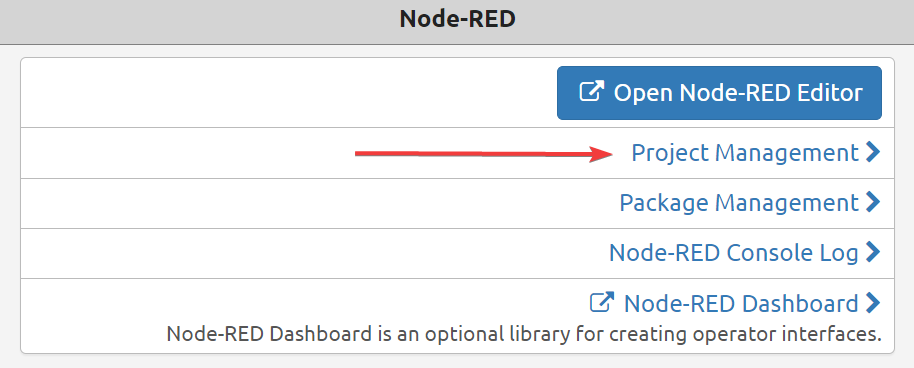The height and width of the screenshot is (368, 914).
Task: Expand the Node-RED Console Log chevron
Action: click(873, 253)
